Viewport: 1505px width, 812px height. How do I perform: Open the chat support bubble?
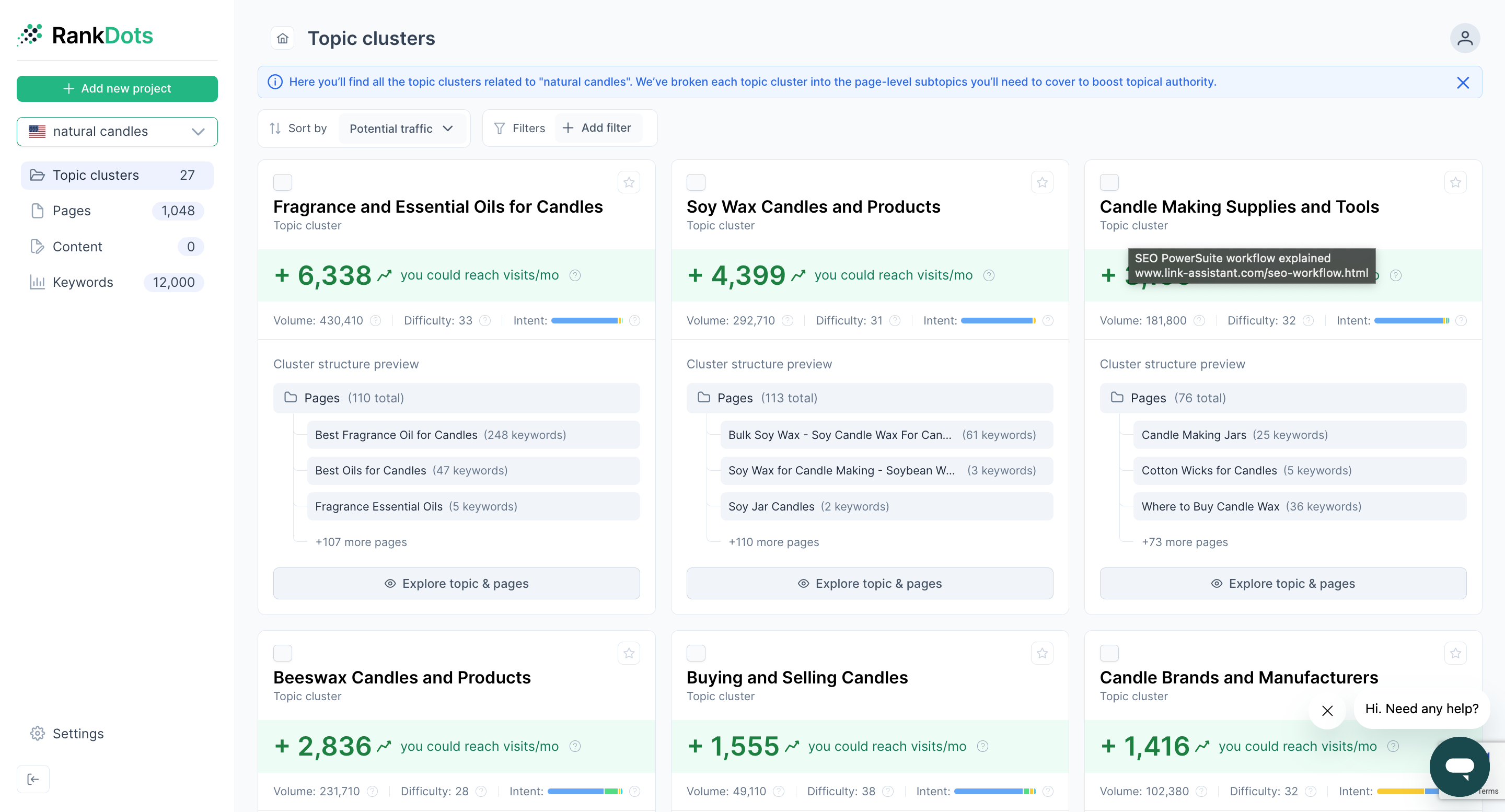pyautogui.click(x=1459, y=766)
